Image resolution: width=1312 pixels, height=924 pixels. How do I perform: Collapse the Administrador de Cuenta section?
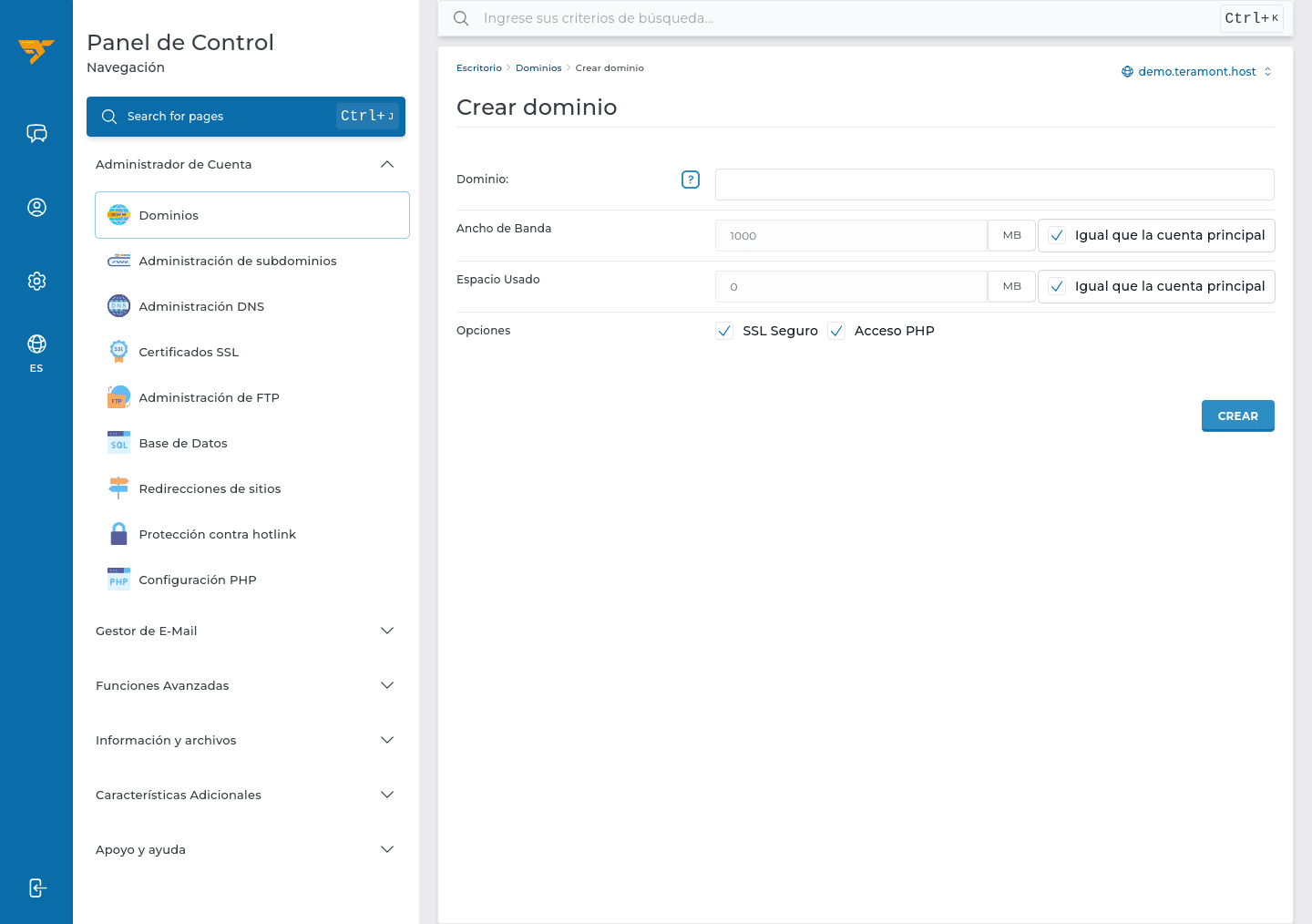(x=246, y=164)
